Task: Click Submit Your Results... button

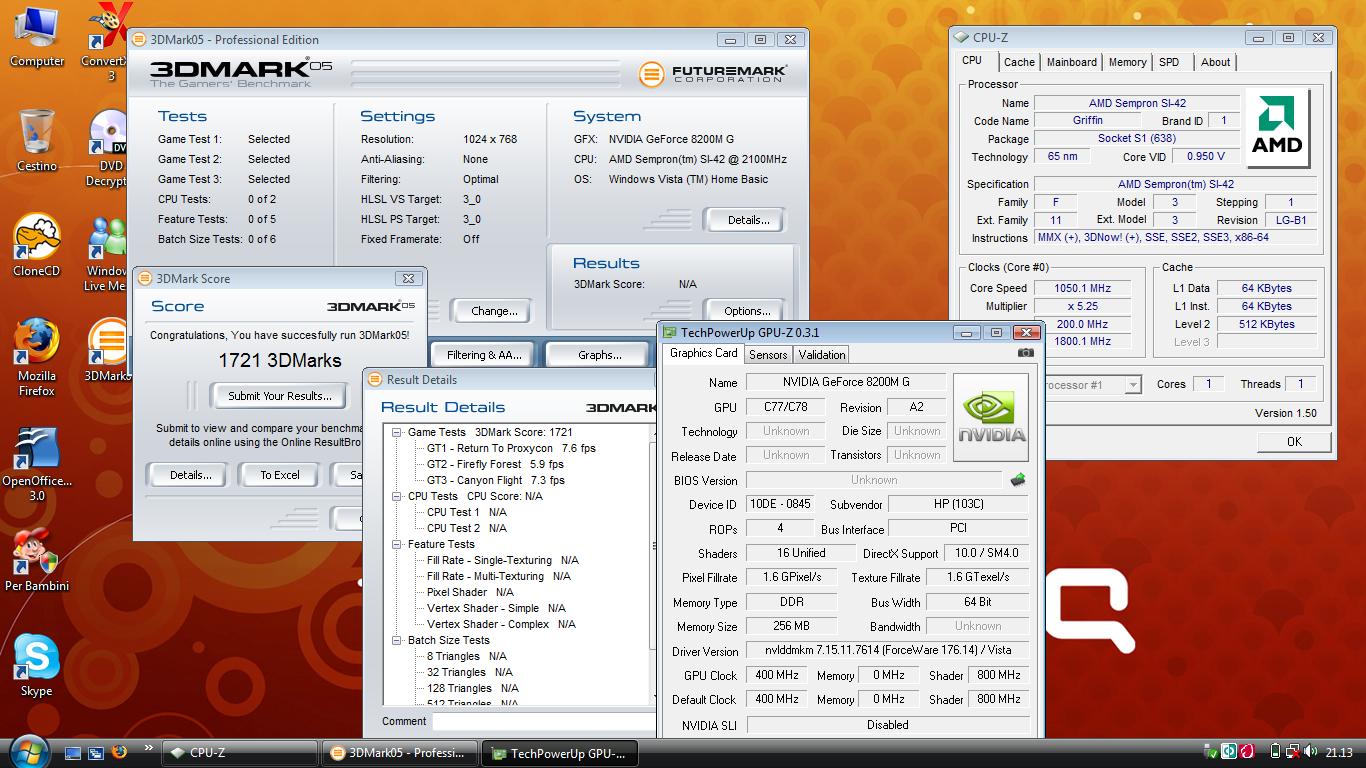Action: point(280,396)
